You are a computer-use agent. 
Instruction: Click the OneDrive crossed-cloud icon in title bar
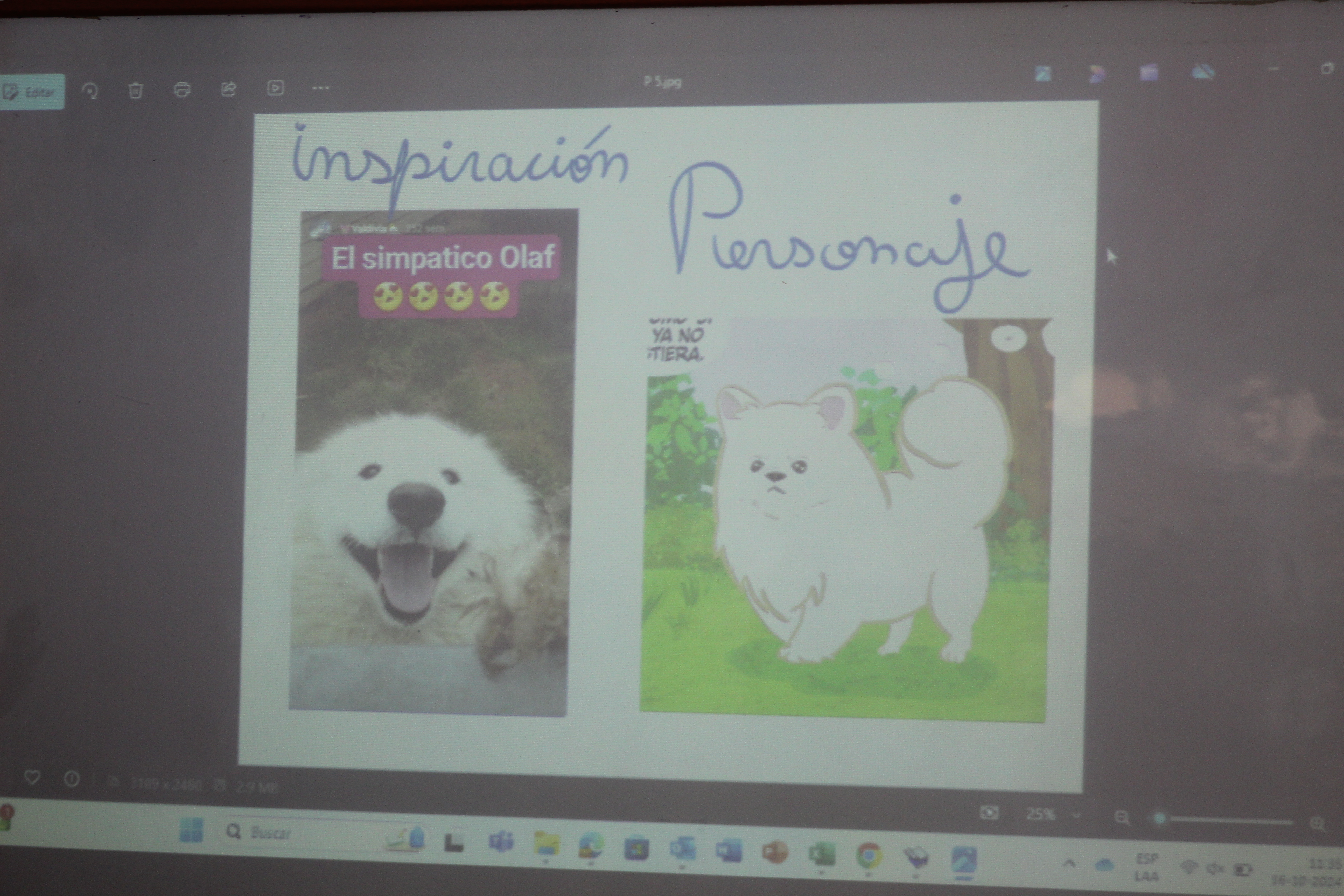1203,72
